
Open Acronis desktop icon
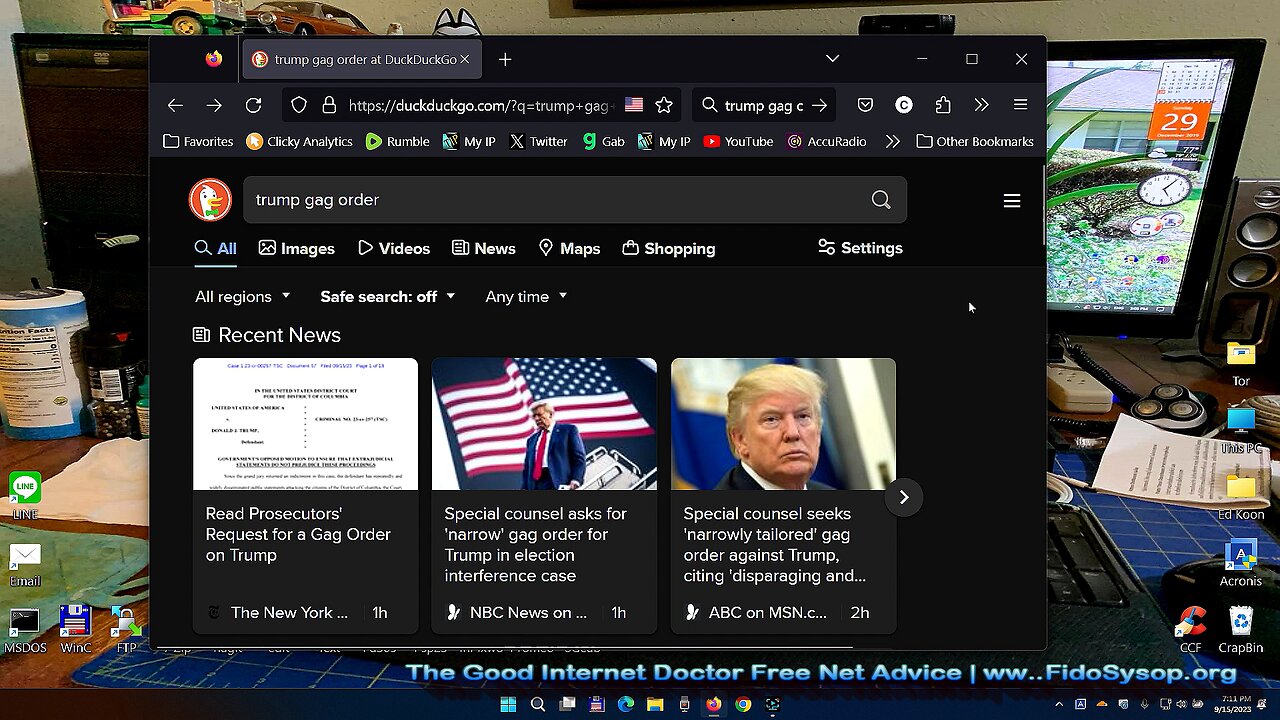click(x=1241, y=563)
